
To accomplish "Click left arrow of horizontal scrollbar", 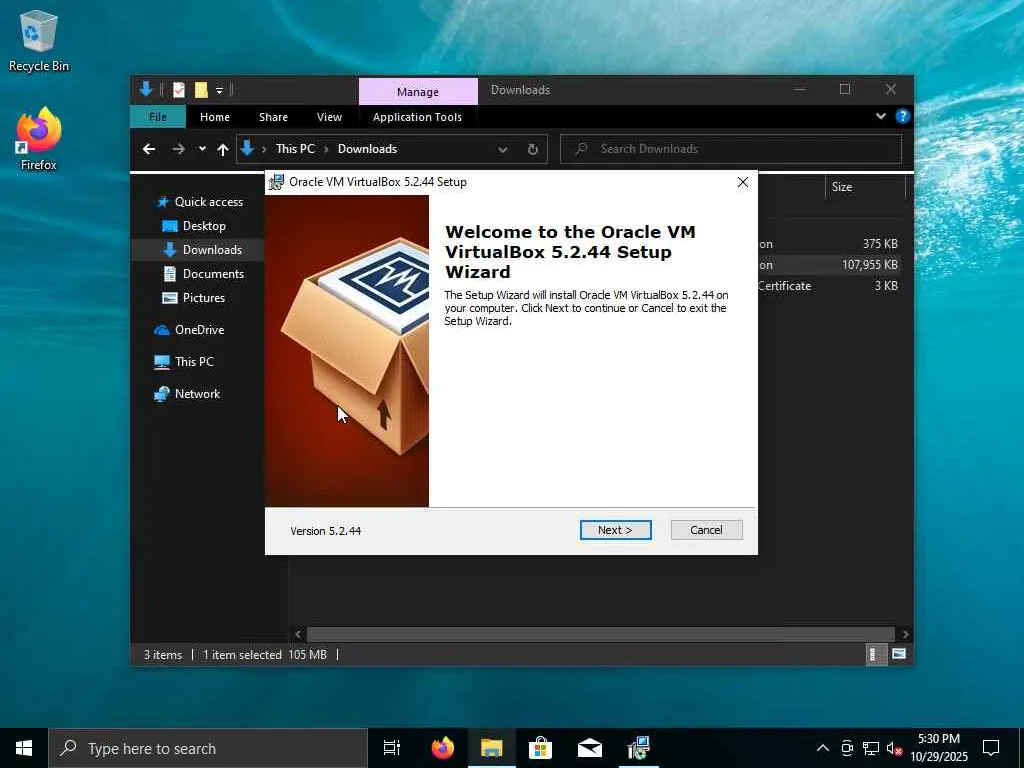I will click(298, 634).
